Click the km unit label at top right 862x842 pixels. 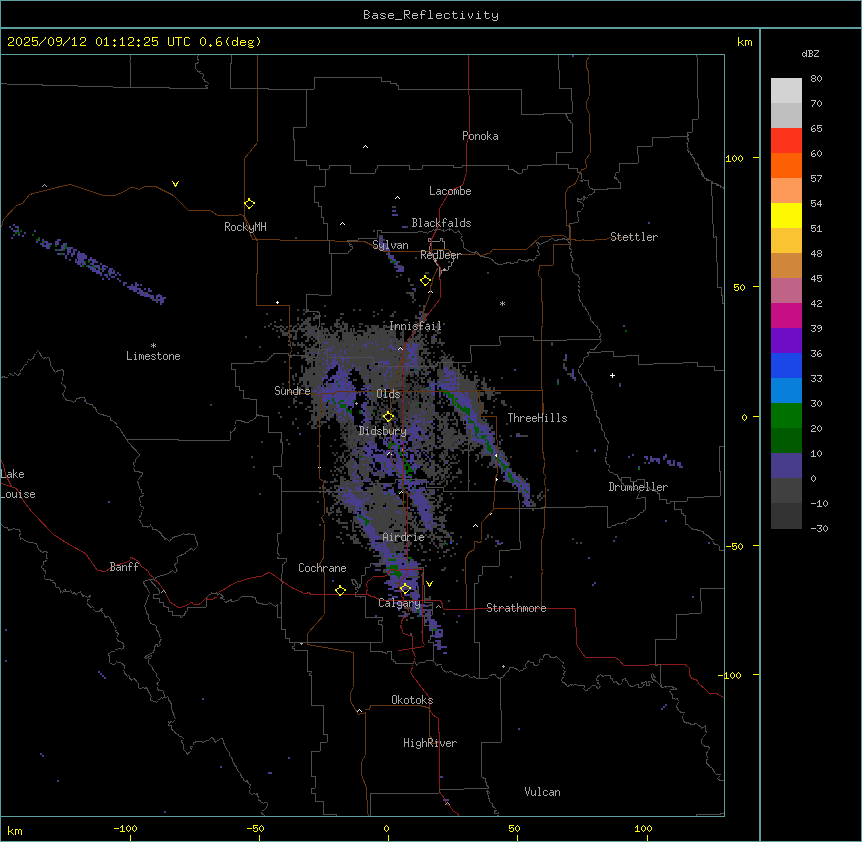pyautogui.click(x=744, y=42)
